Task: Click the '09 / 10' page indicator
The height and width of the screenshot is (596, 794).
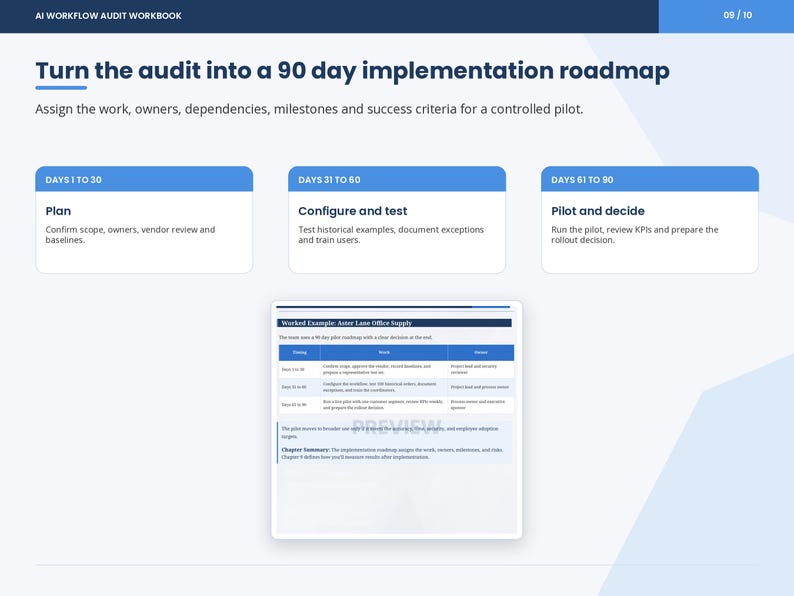Action: tap(737, 15)
